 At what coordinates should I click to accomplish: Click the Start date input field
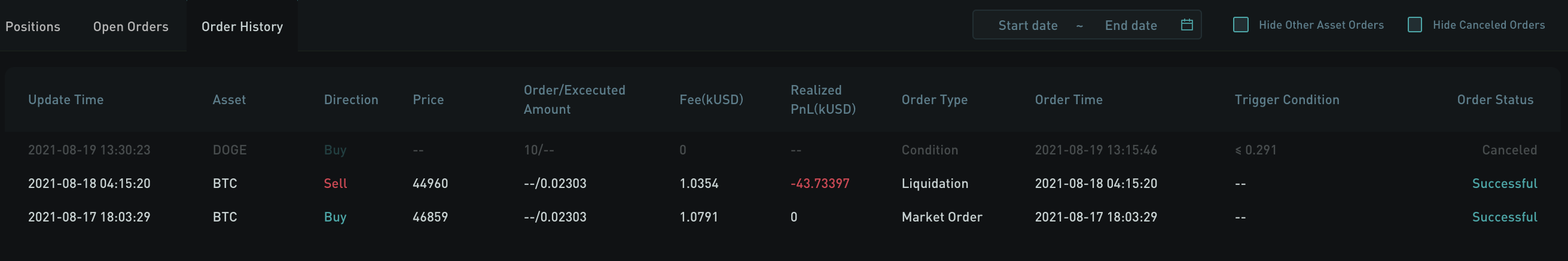point(1027,26)
